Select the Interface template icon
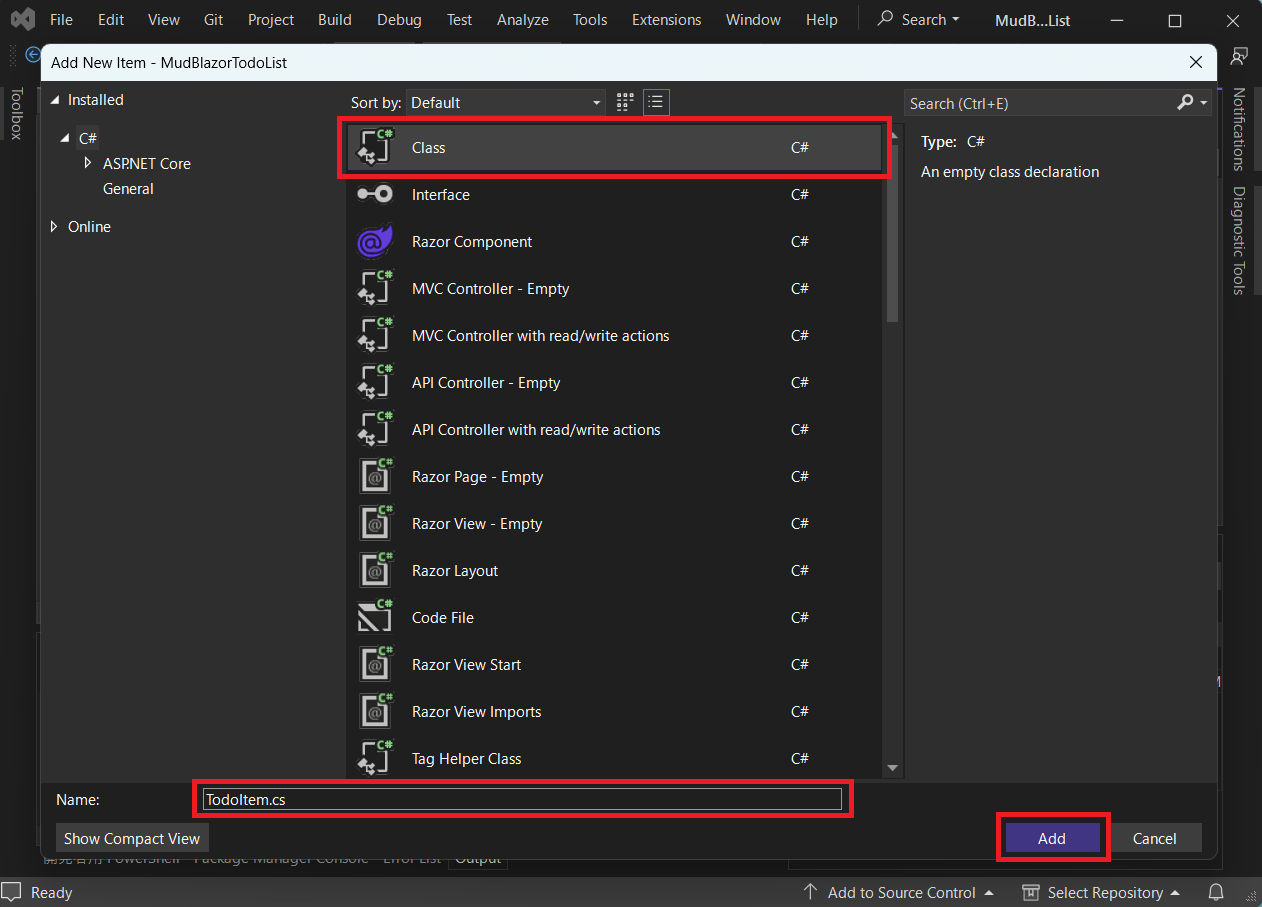1262x907 pixels. pyautogui.click(x=375, y=194)
